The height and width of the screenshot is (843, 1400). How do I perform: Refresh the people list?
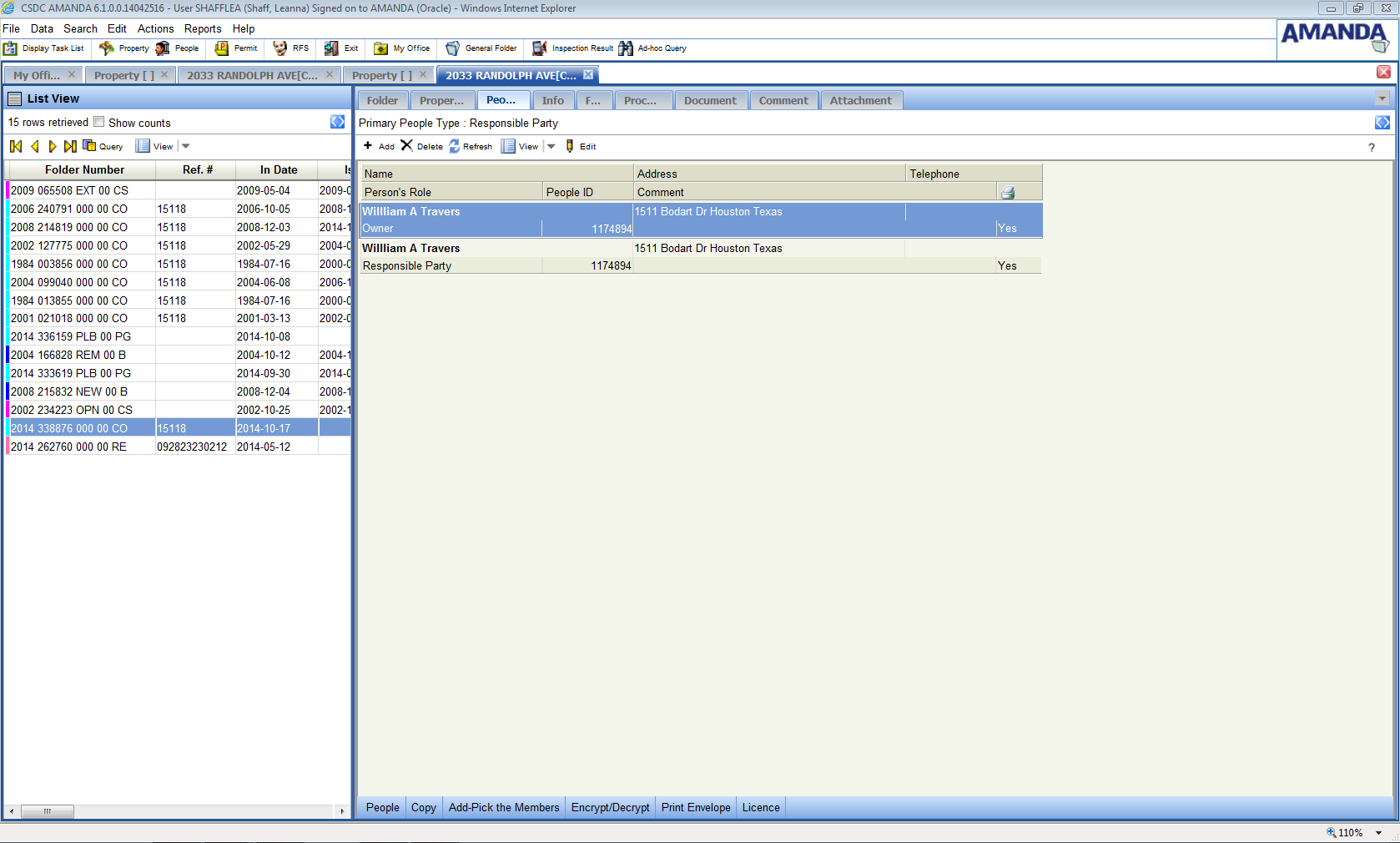point(455,146)
